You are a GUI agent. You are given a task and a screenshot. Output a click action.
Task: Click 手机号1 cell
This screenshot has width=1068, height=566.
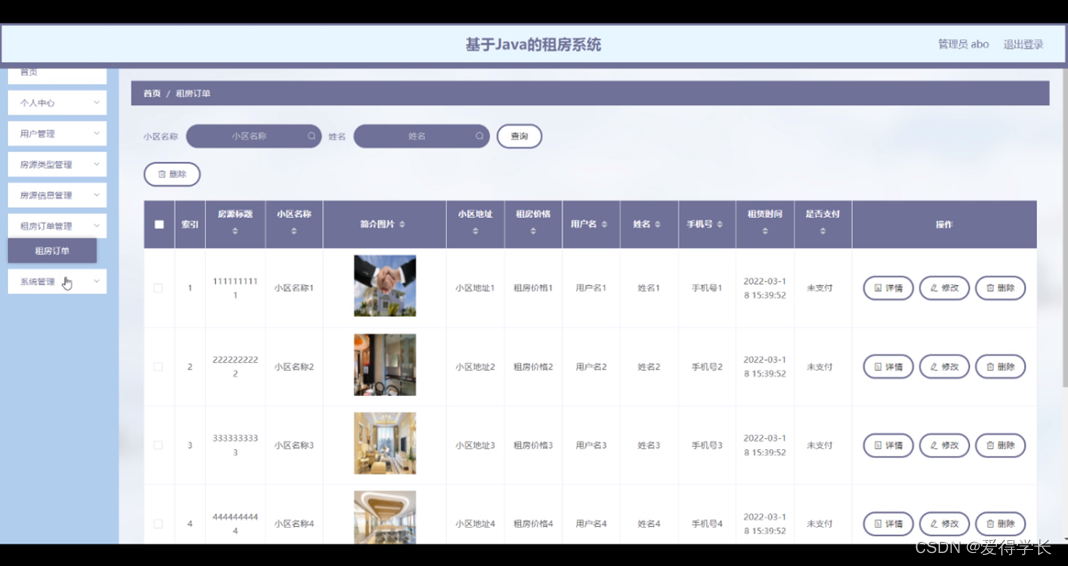click(x=707, y=288)
